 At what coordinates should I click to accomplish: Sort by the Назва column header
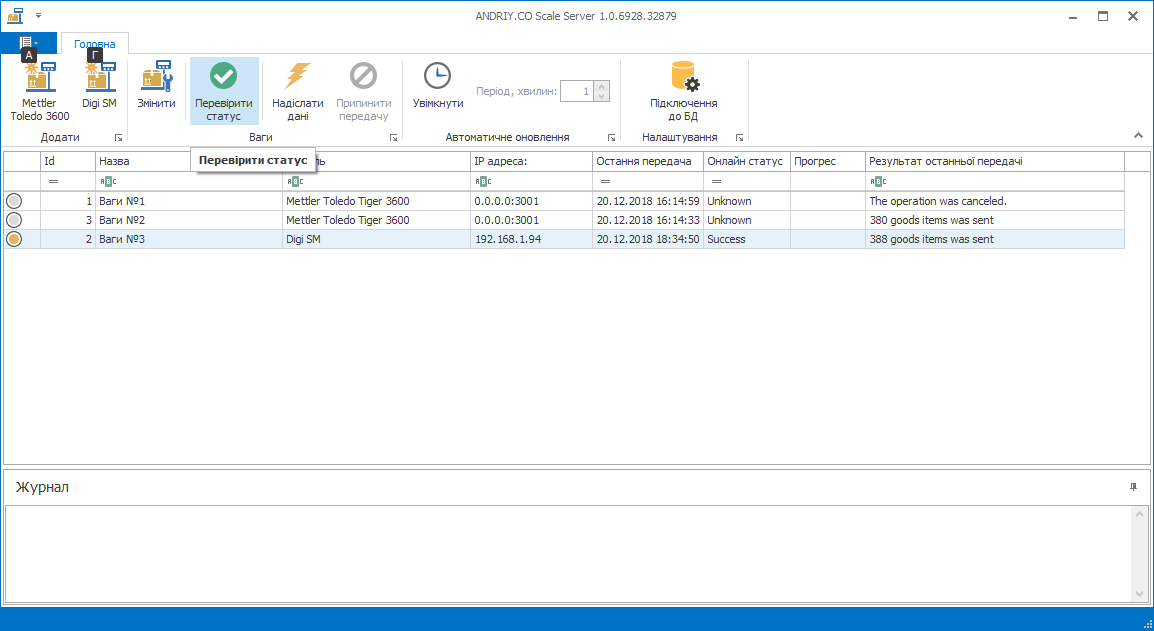tap(189, 161)
